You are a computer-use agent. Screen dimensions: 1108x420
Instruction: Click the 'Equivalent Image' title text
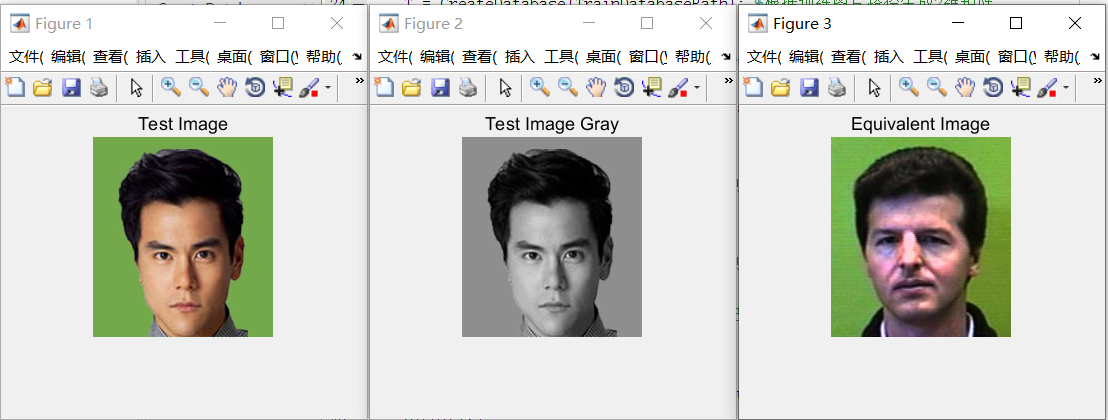[x=920, y=124]
